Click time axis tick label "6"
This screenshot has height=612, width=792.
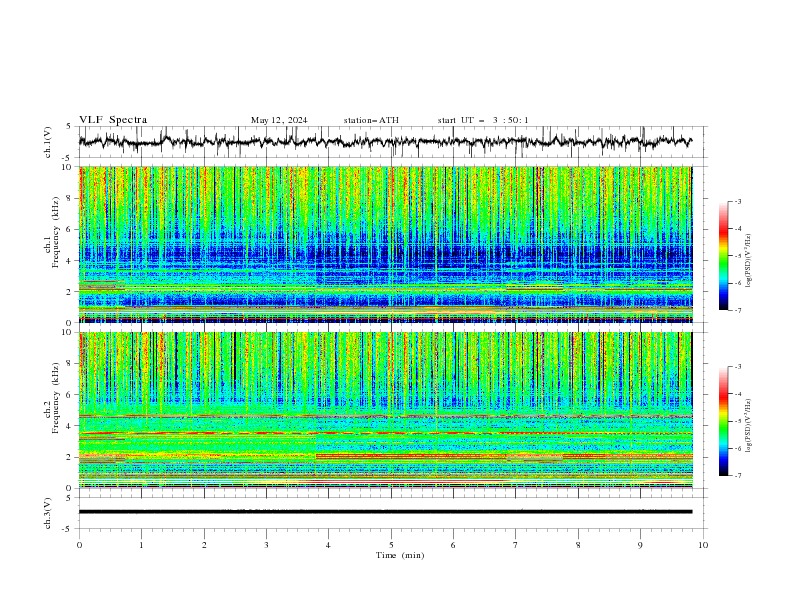pos(453,545)
